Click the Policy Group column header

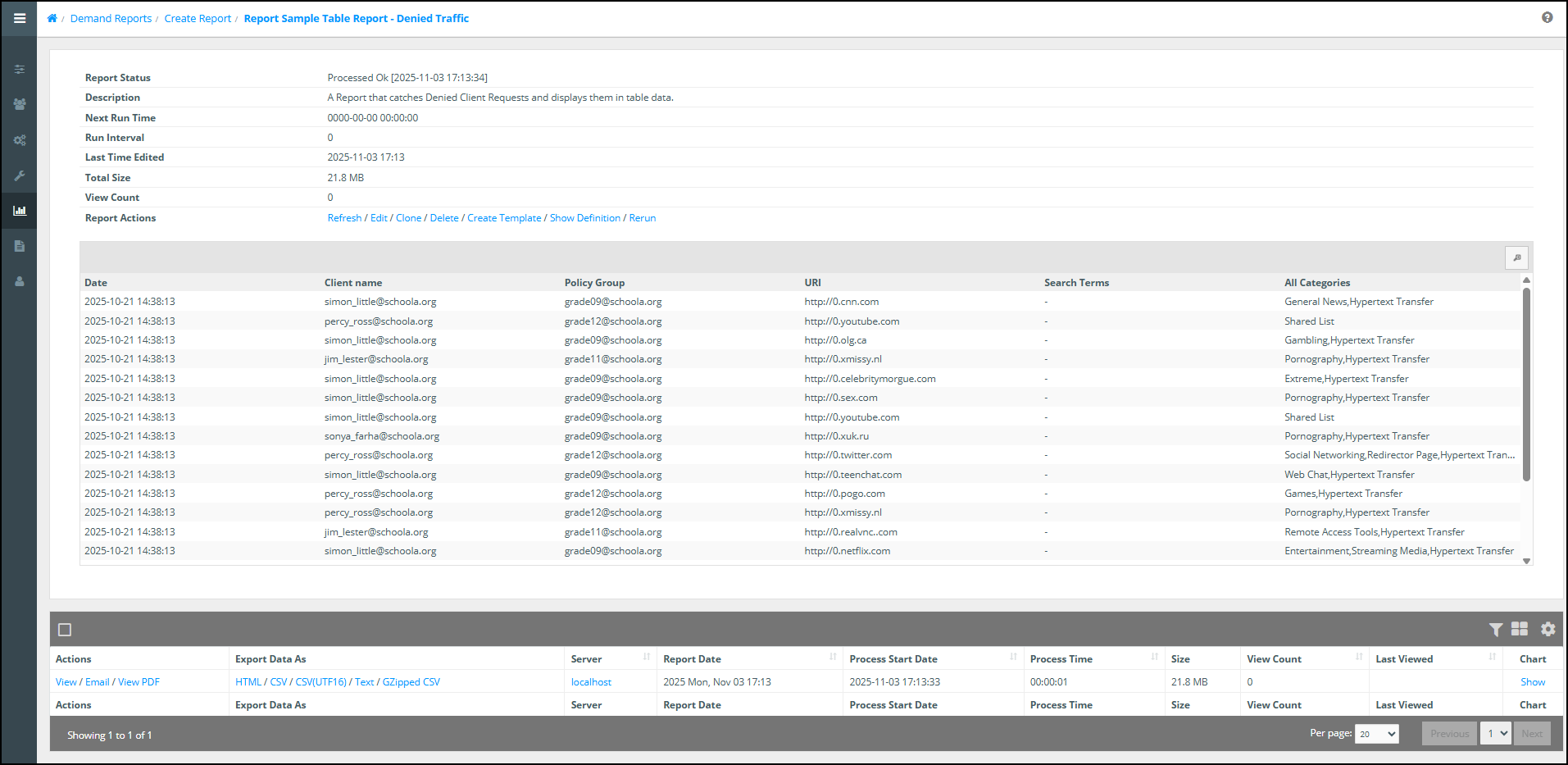click(x=594, y=283)
